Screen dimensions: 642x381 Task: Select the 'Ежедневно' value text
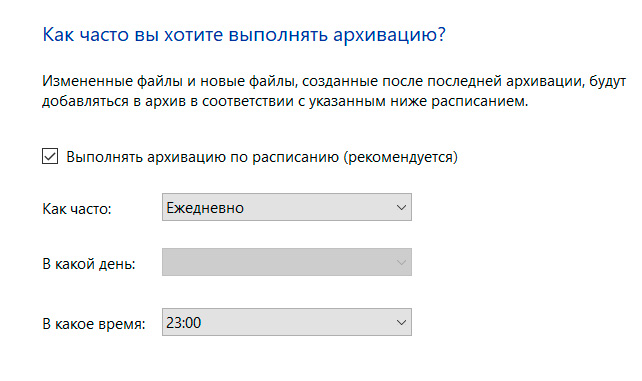pyautogui.click(x=205, y=208)
